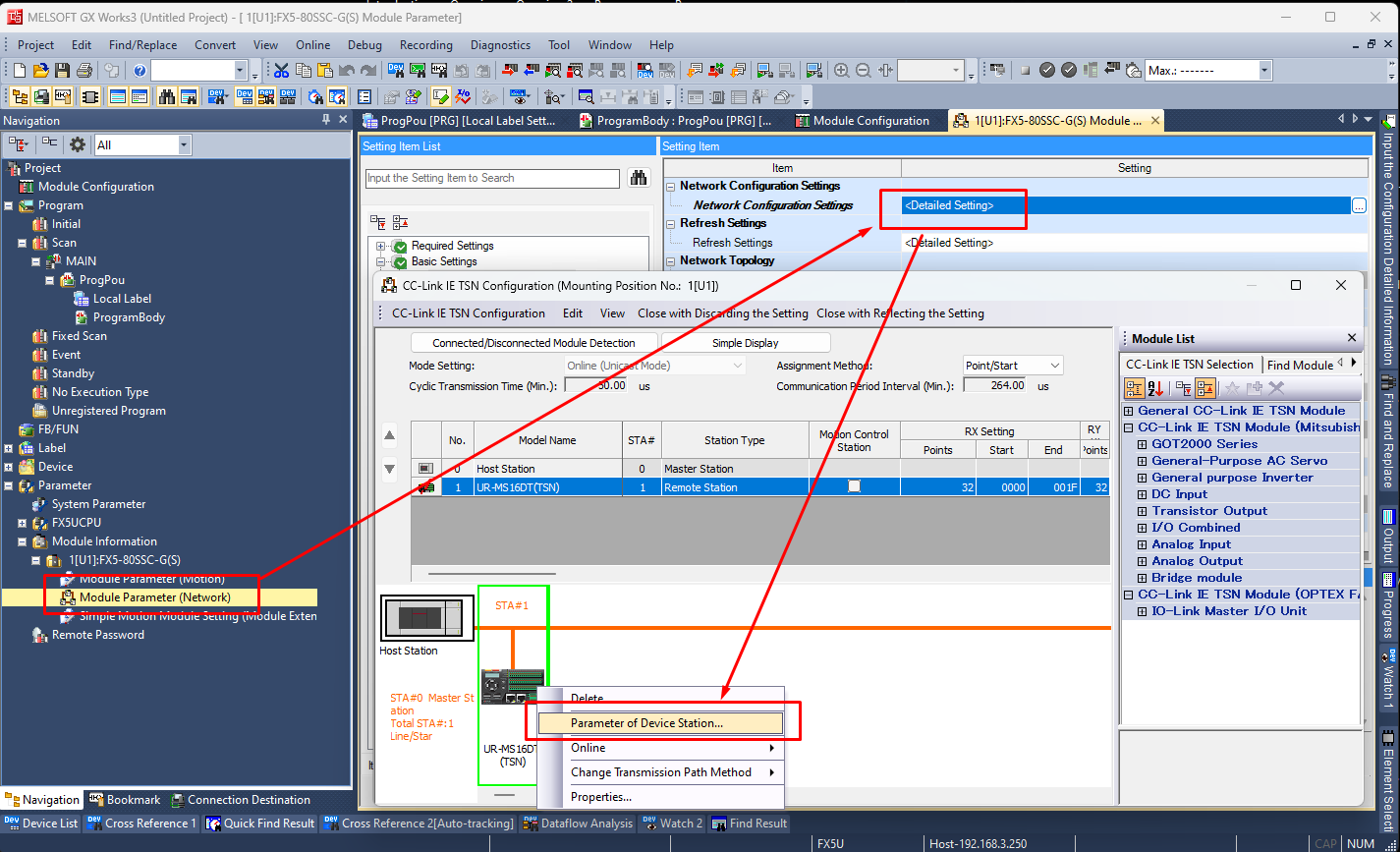The image size is (1400, 852).
Task: Switch to the Module Configuration tab
Action: 862,121
